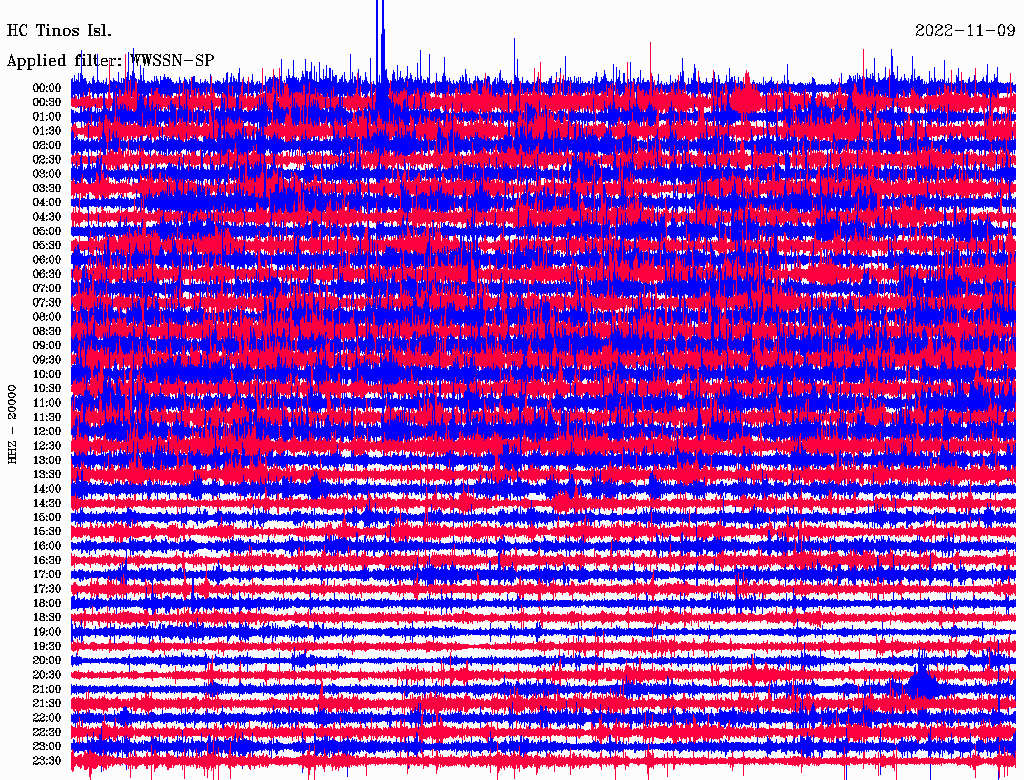1024x780 pixels.
Task: Select the 10:00 time label
Action: (x=47, y=374)
